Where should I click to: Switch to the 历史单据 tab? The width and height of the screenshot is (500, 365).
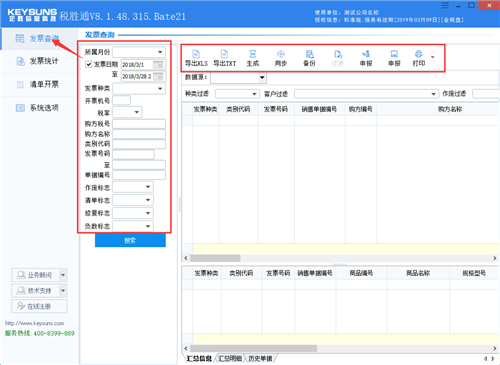260,358
